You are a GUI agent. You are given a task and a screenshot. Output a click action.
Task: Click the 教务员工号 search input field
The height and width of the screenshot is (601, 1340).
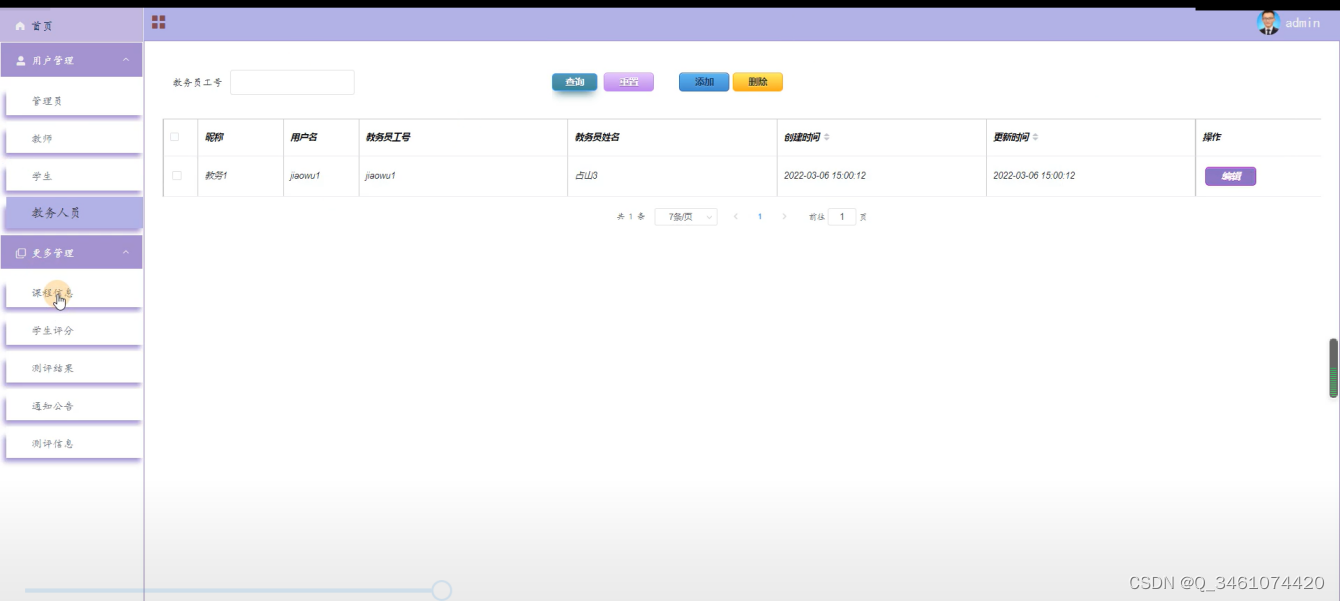(x=292, y=83)
